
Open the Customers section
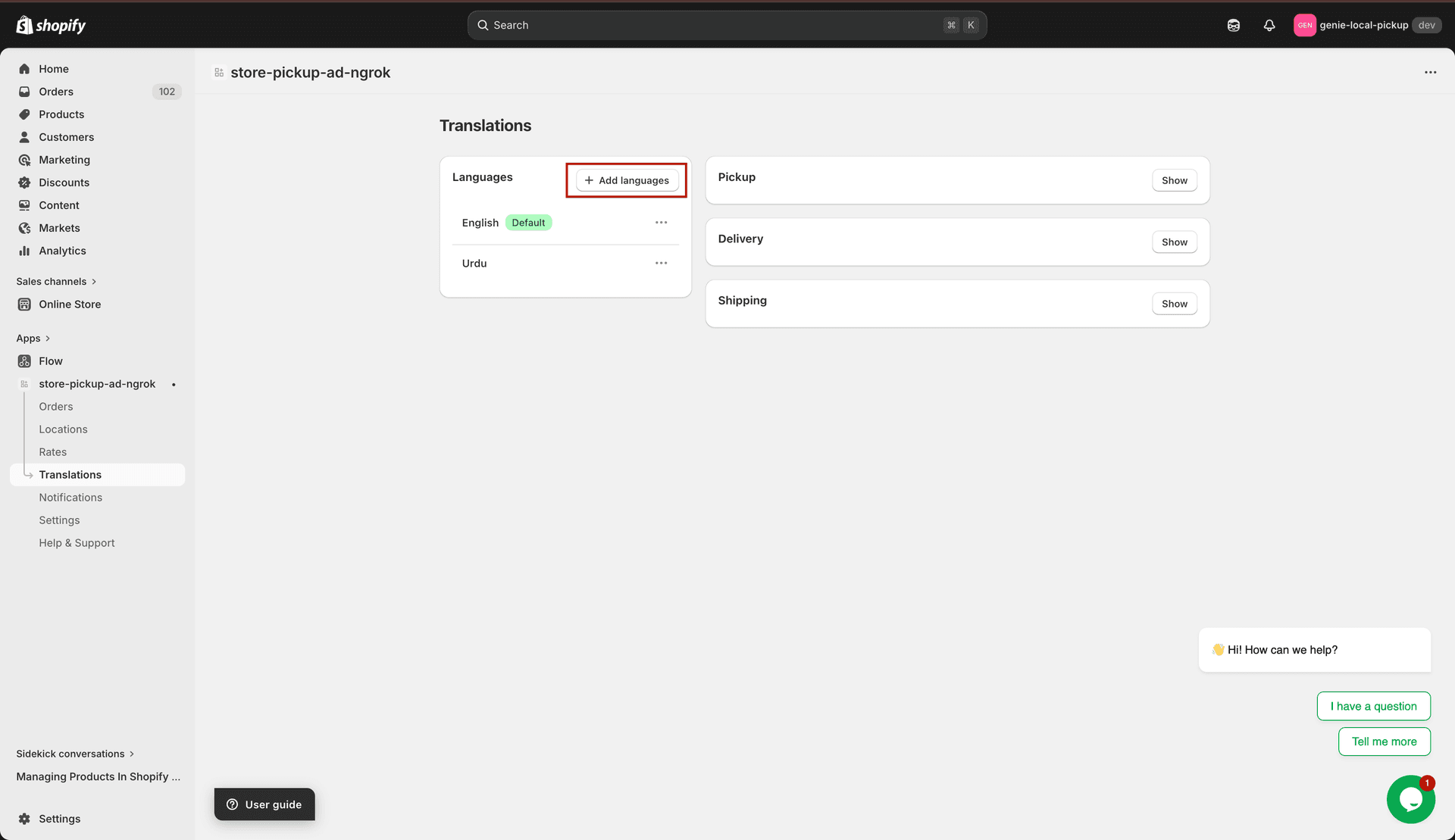tap(67, 136)
